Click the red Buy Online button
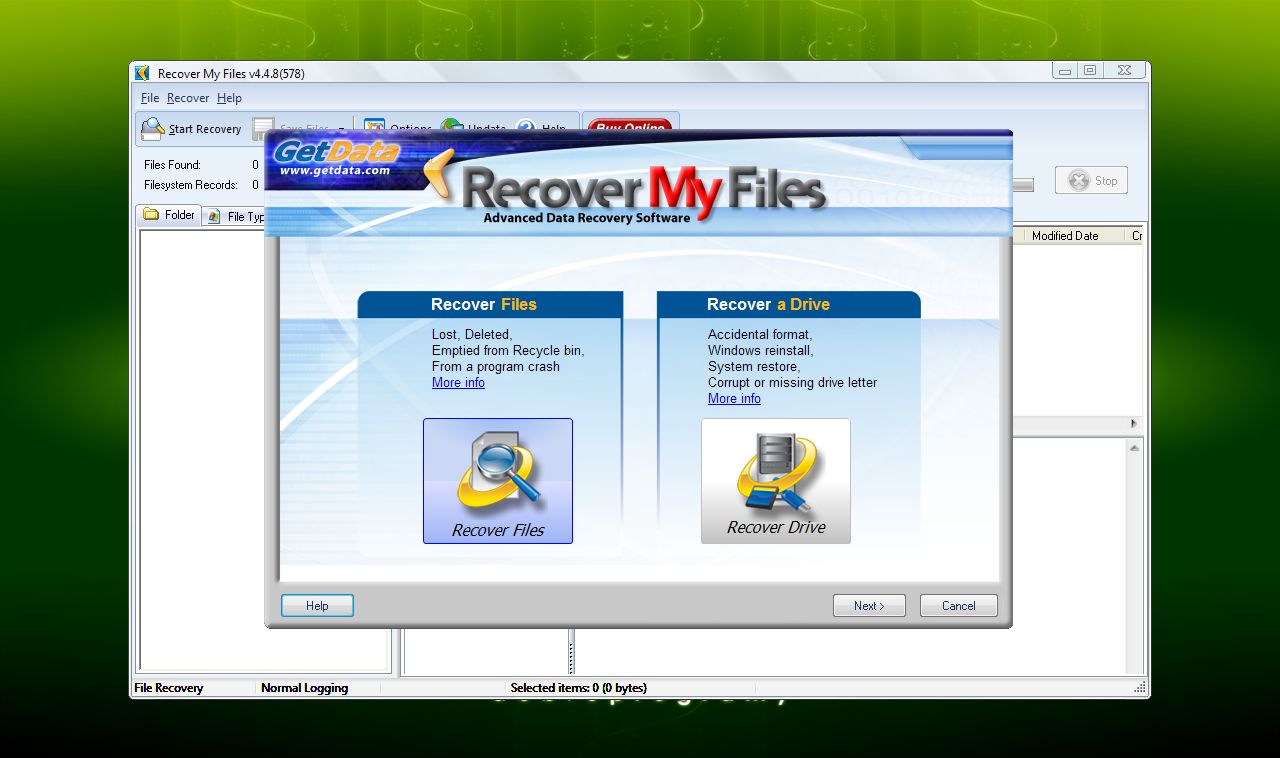Screen dimensions: 1280x758 click(630, 125)
